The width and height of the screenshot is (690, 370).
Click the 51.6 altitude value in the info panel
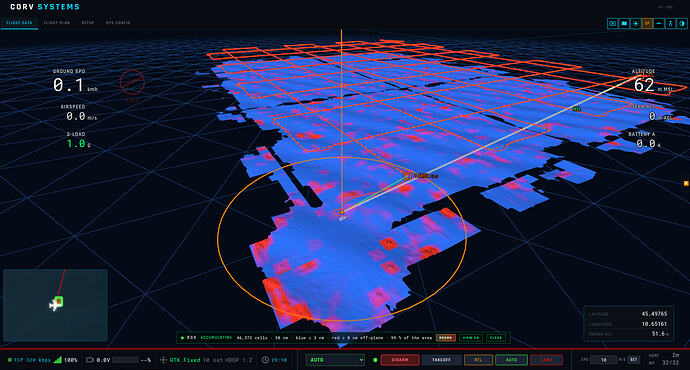(658, 334)
